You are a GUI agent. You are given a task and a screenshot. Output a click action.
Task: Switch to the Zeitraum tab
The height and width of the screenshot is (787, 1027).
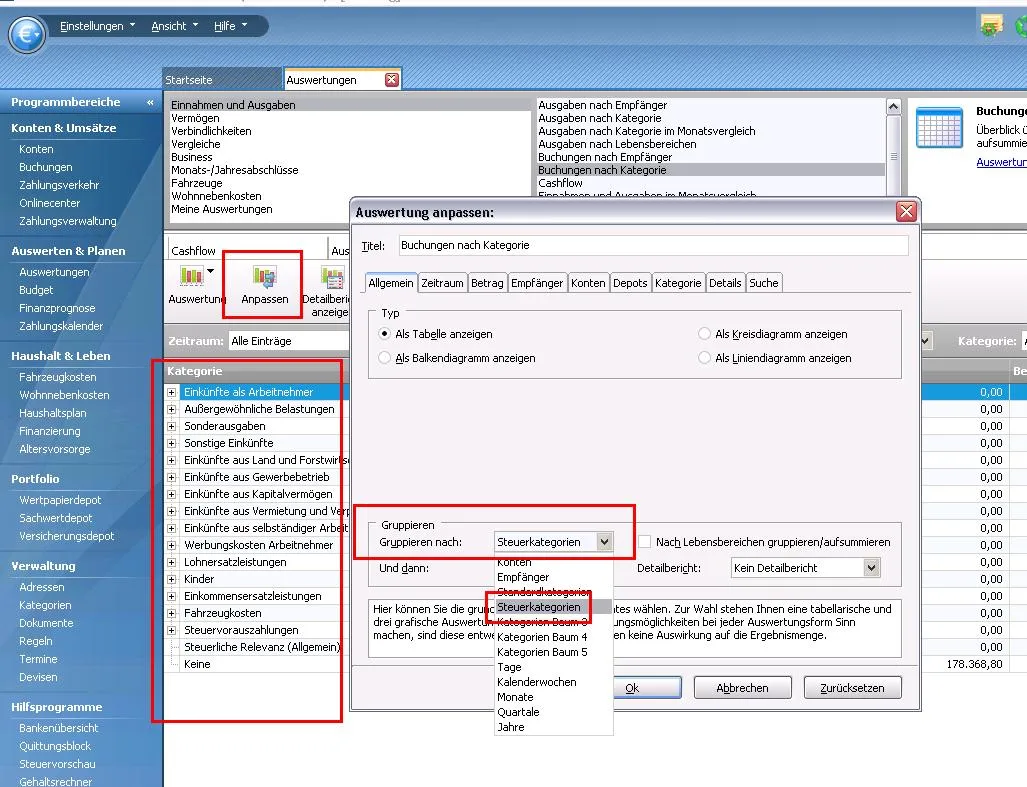[442, 283]
